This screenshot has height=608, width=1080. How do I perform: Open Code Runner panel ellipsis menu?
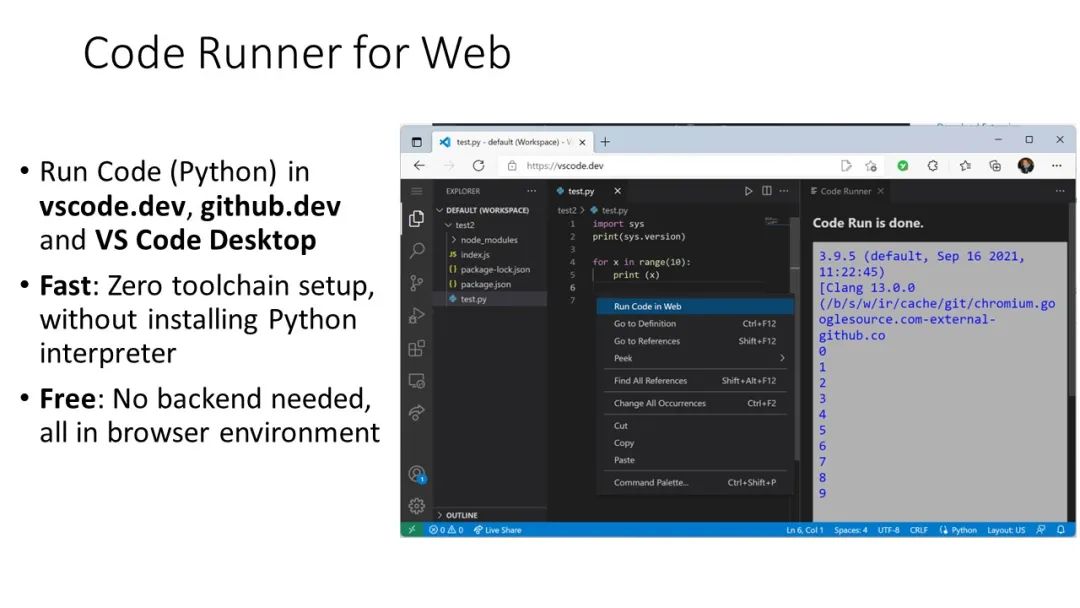point(1059,191)
